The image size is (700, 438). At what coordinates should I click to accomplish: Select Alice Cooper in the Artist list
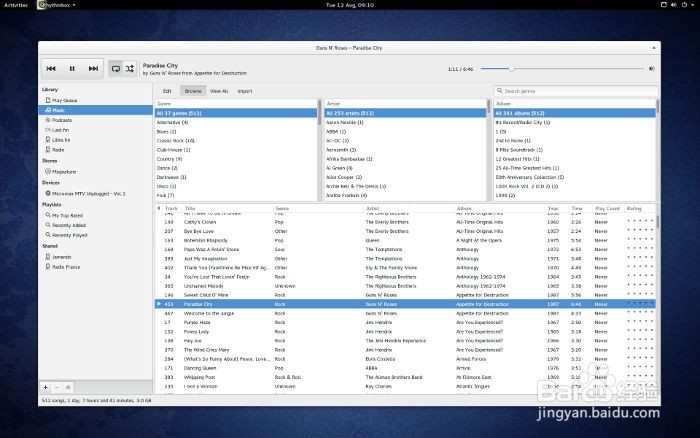coord(405,177)
